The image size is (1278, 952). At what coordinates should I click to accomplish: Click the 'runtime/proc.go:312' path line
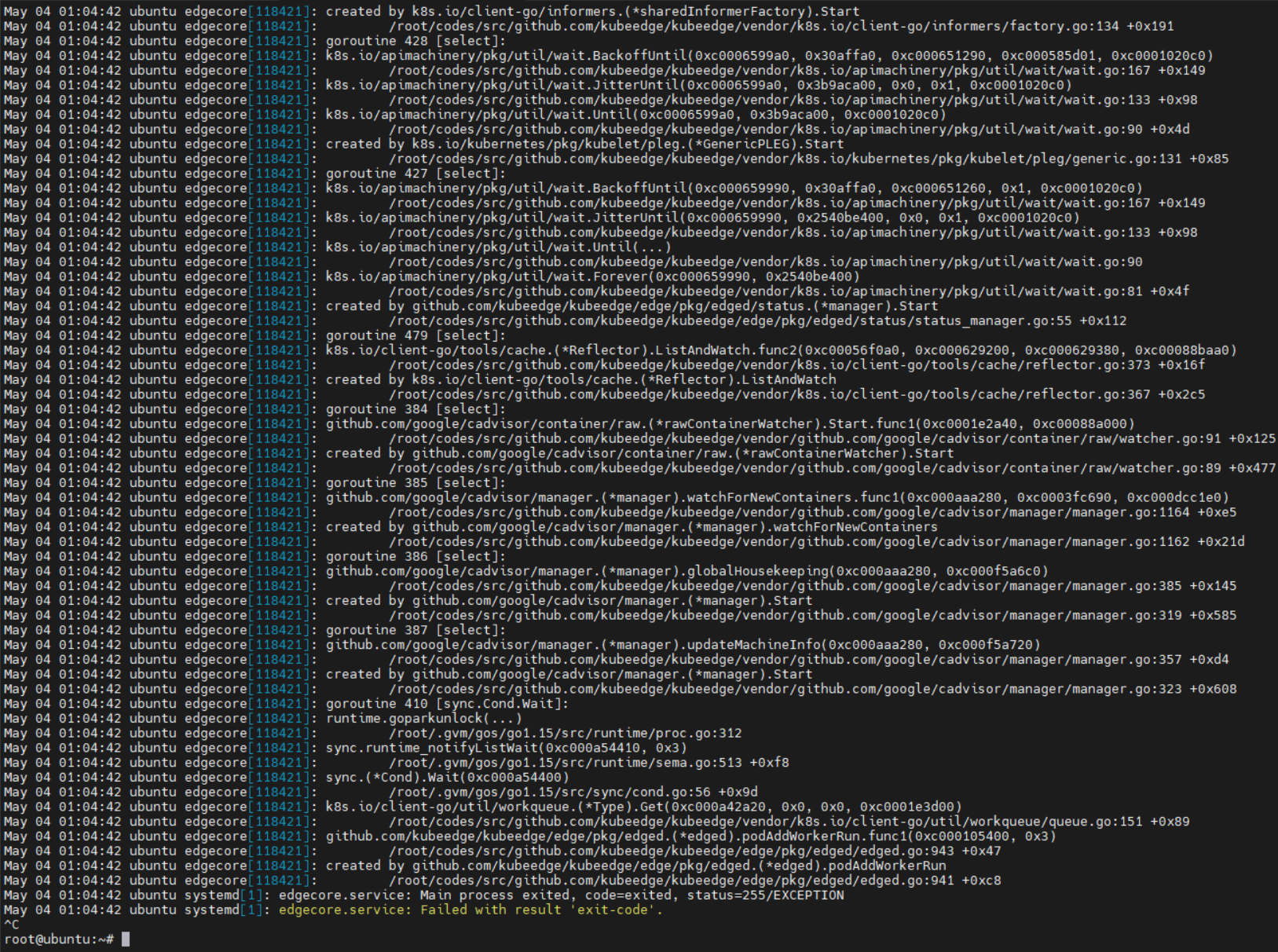(373, 733)
